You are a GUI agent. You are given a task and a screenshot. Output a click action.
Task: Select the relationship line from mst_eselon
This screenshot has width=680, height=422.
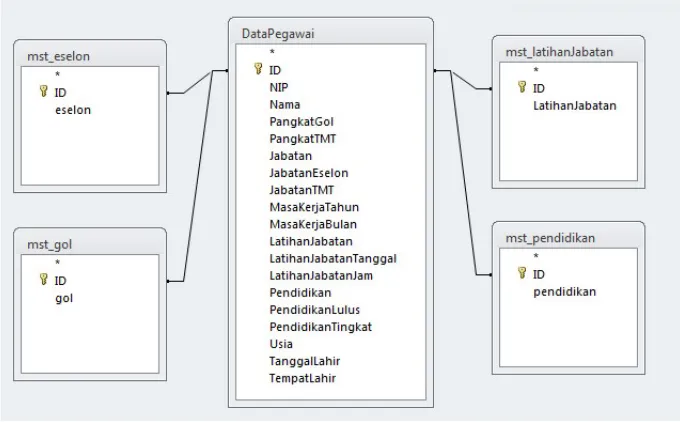click(x=197, y=82)
